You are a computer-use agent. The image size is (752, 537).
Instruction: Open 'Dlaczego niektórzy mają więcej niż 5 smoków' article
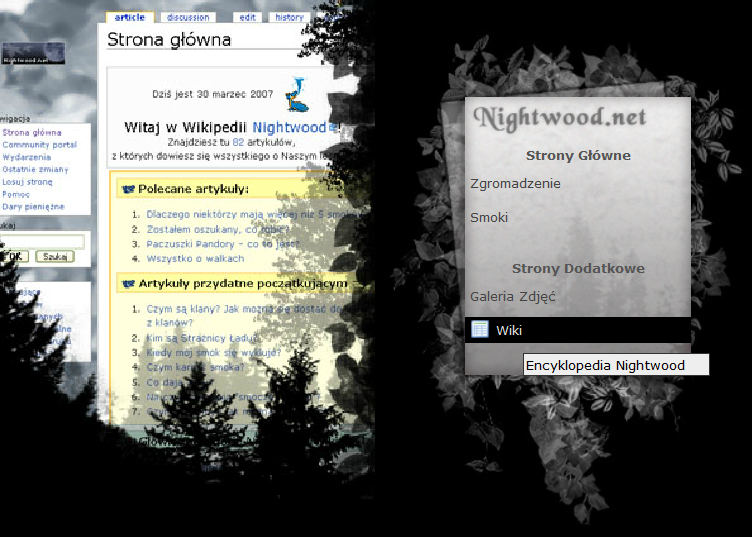[253, 214]
